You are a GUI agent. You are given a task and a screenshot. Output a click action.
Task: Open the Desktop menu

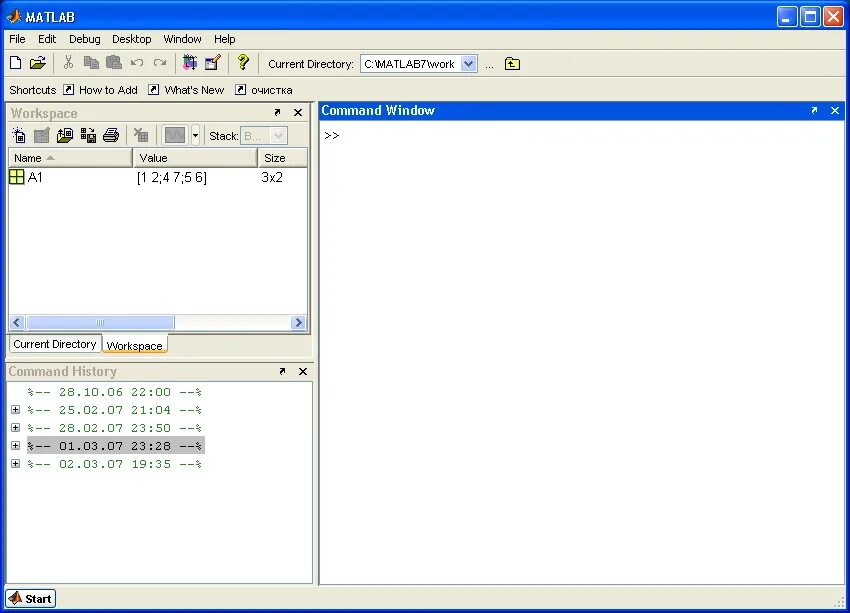pyautogui.click(x=132, y=39)
